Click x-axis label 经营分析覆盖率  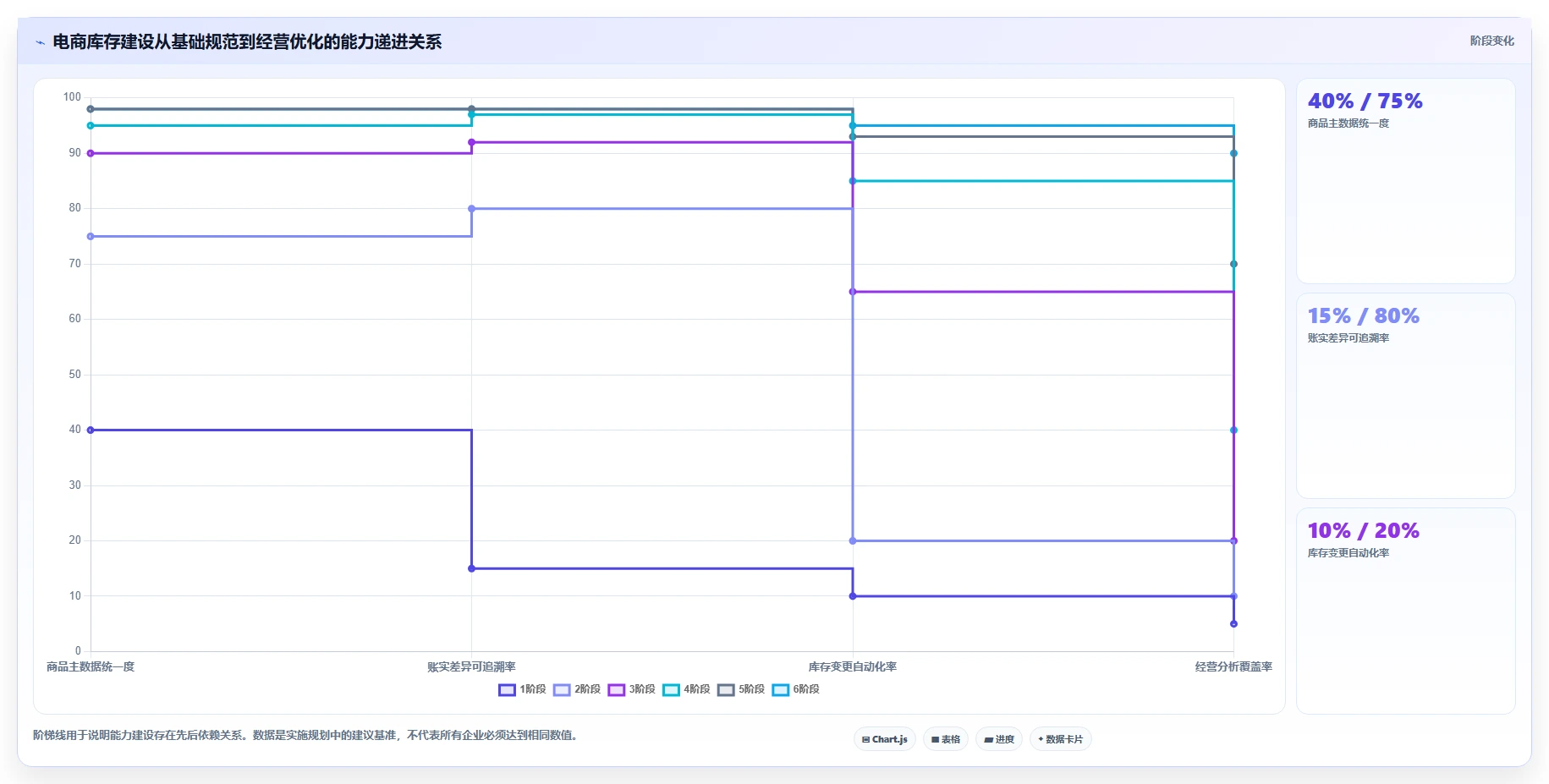click(x=1233, y=667)
